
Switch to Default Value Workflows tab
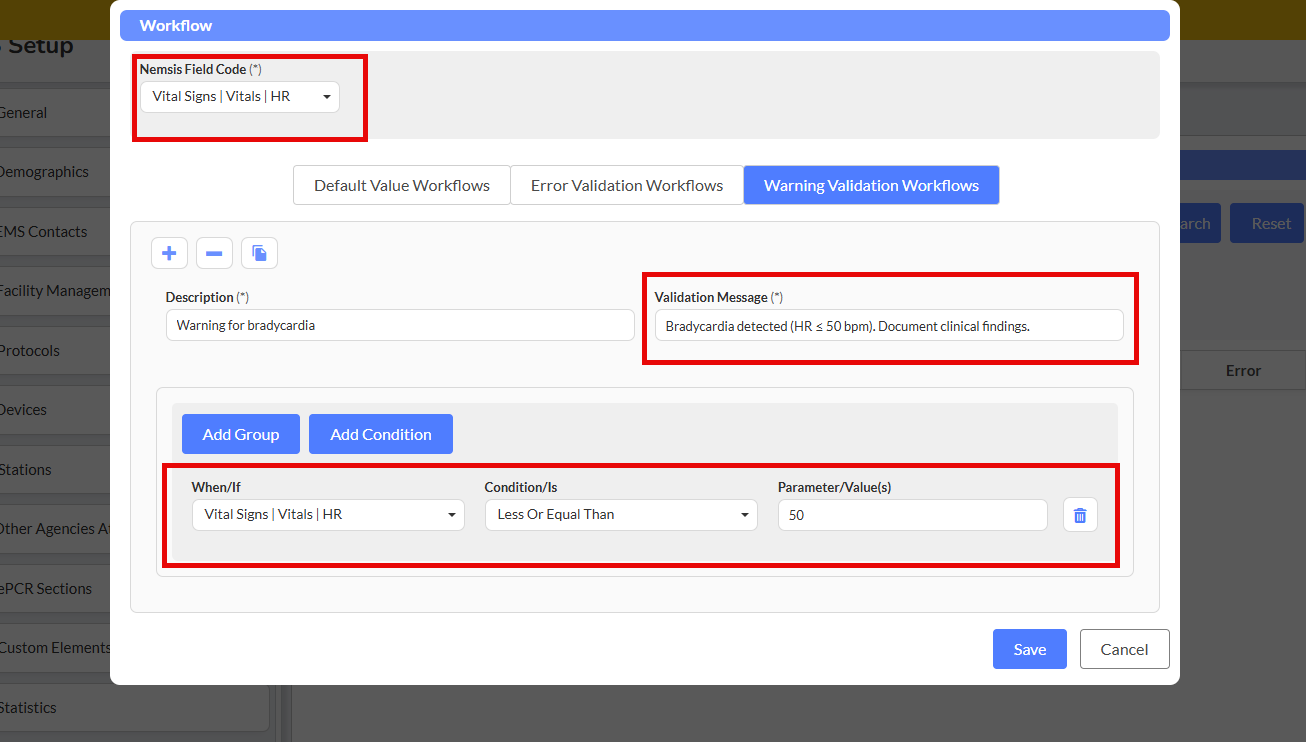click(x=402, y=185)
